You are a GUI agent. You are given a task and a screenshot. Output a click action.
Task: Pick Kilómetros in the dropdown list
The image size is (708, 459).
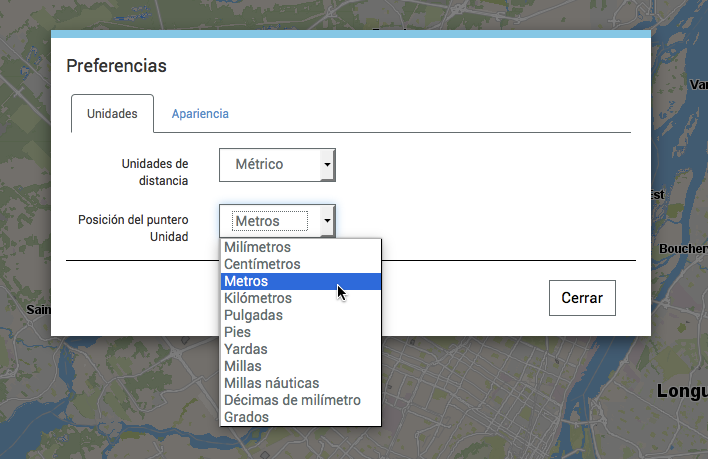301,298
